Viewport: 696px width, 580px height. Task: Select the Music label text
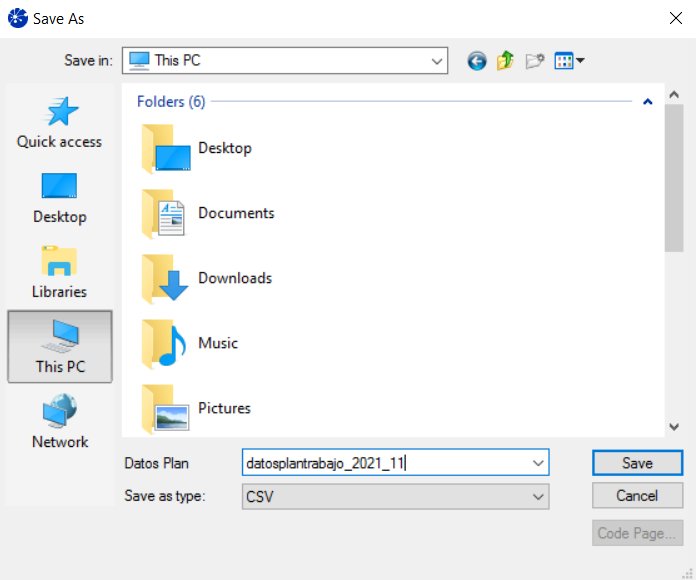(x=218, y=343)
